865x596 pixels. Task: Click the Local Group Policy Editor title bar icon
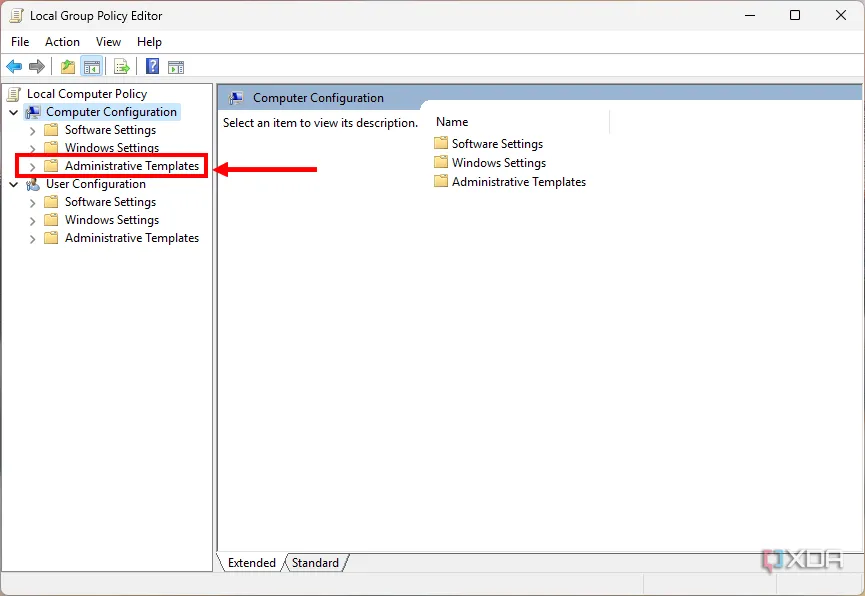[17, 15]
